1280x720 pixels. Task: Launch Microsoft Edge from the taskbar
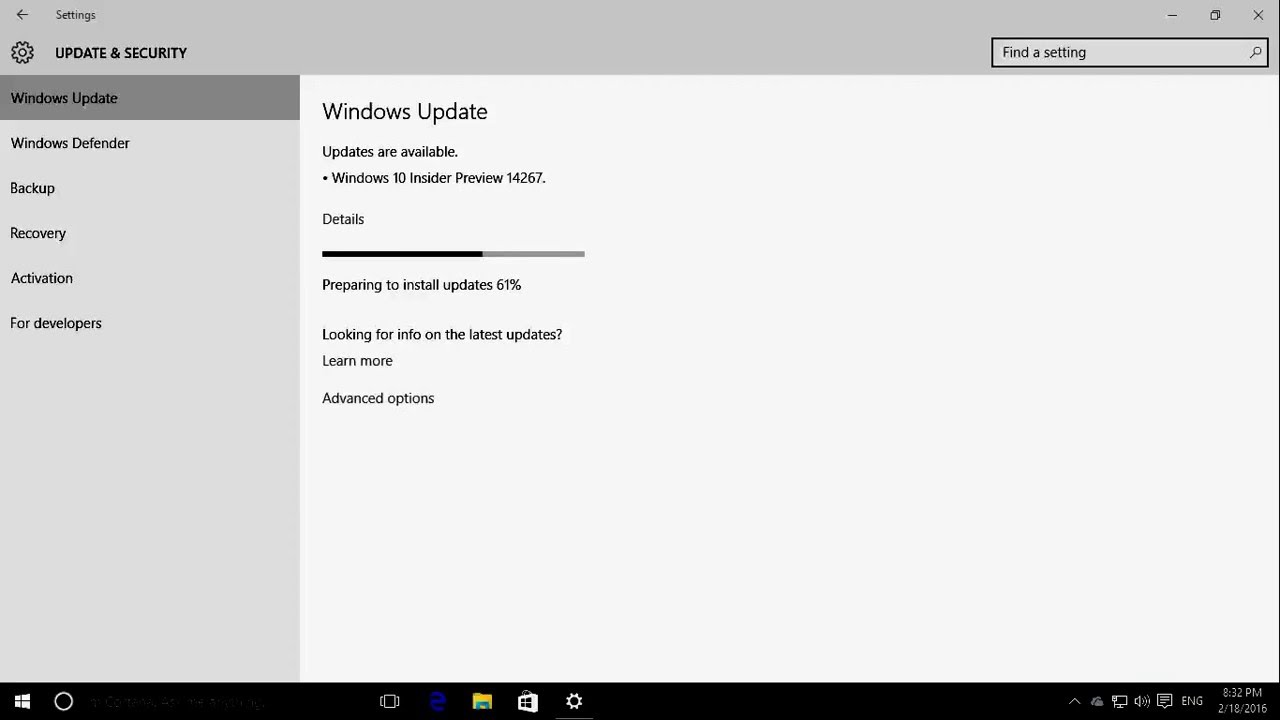(x=437, y=701)
